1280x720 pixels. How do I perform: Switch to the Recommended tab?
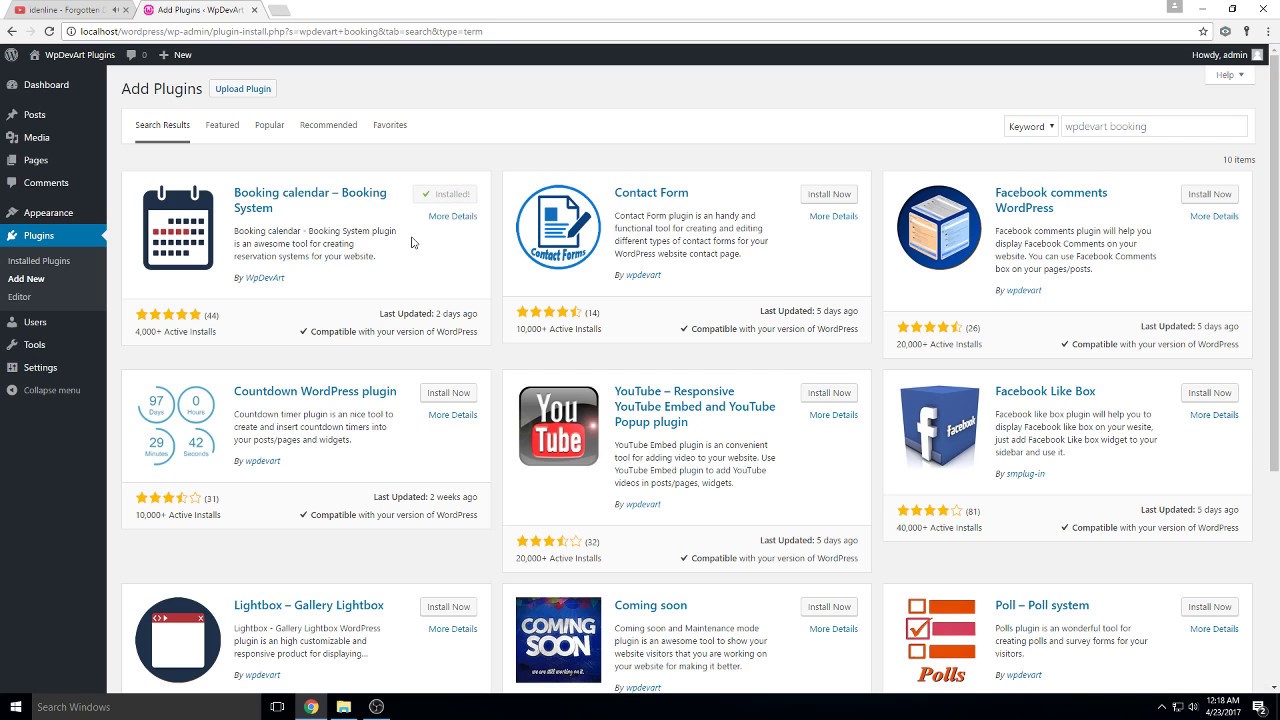point(328,125)
